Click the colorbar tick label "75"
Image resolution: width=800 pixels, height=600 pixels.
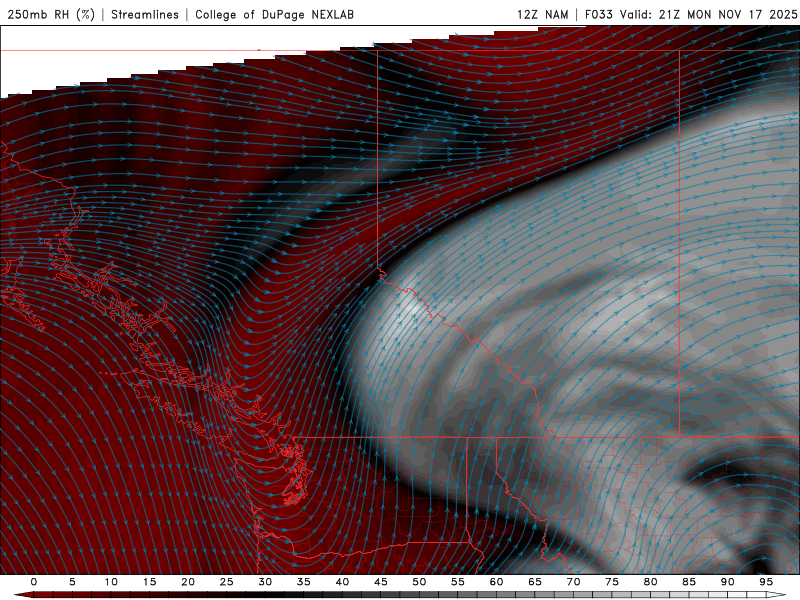(612, 582)
